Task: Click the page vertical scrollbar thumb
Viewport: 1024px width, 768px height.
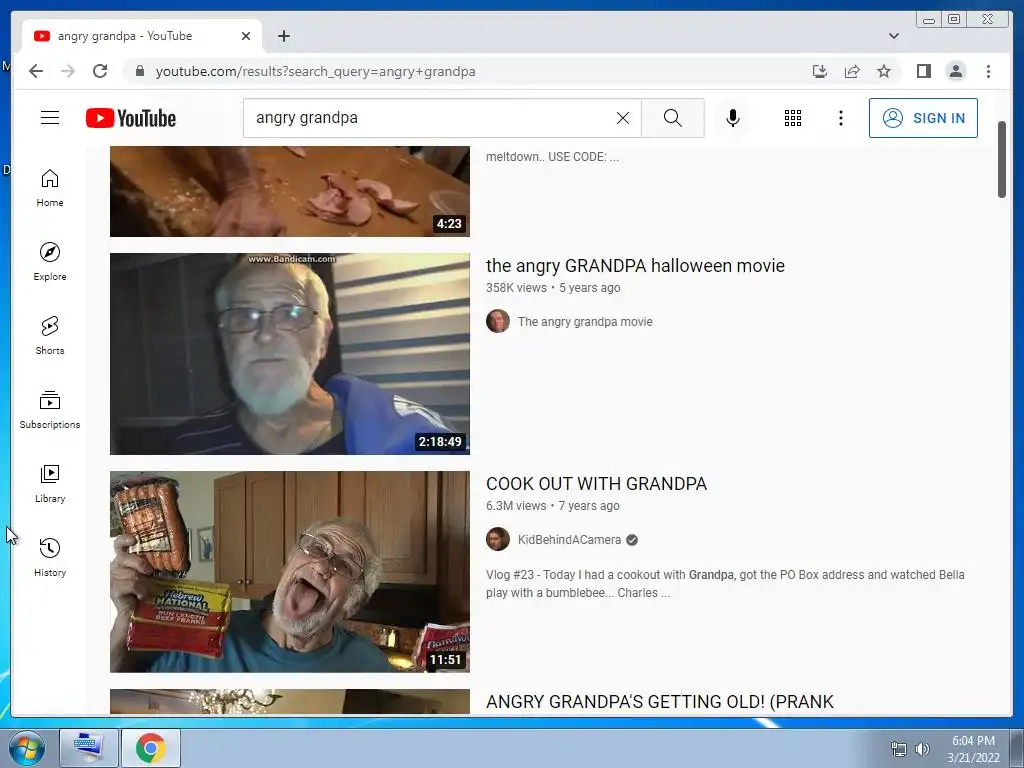Action: [x=1002, y=159]
